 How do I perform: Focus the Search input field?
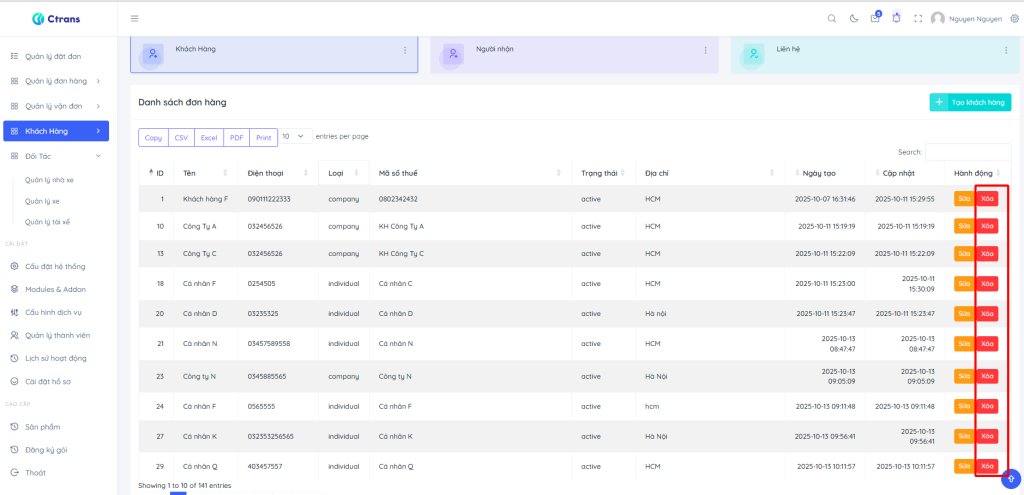click(x=968, y=152)
